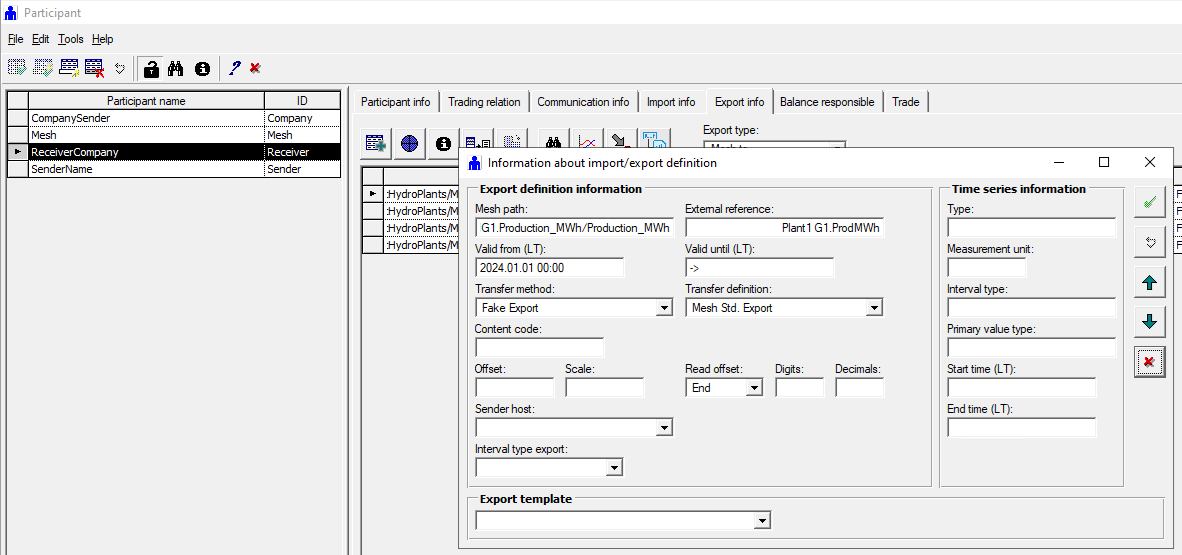Click the grid-with-sparkle checkmark toolbar icon
Screen dimensions: 1182x555
43,68
